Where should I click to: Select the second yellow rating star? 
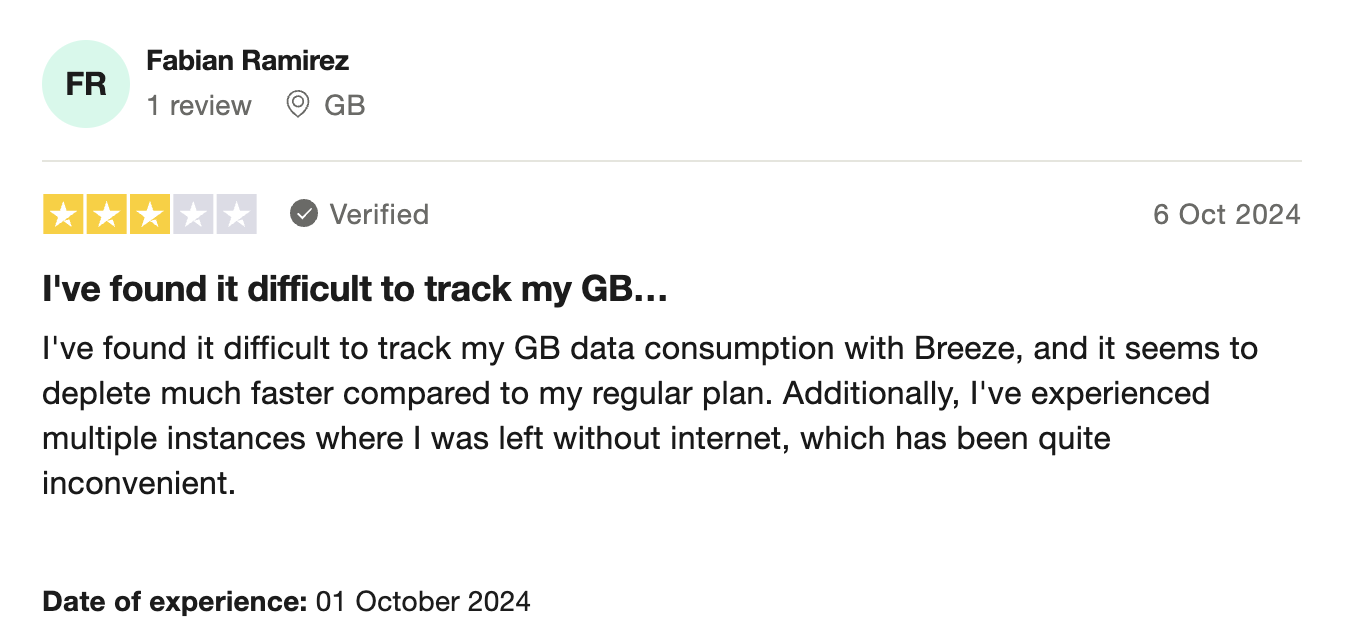click(x=106, y=215)
